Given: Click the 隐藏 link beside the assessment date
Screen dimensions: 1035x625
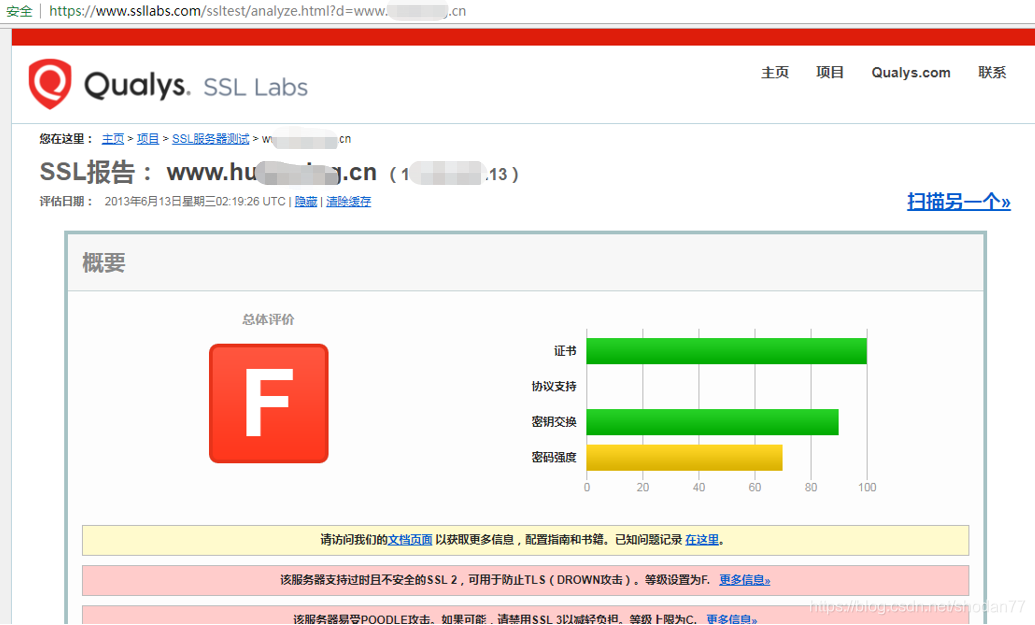Looking at the screenshot, I should (306, 201).
